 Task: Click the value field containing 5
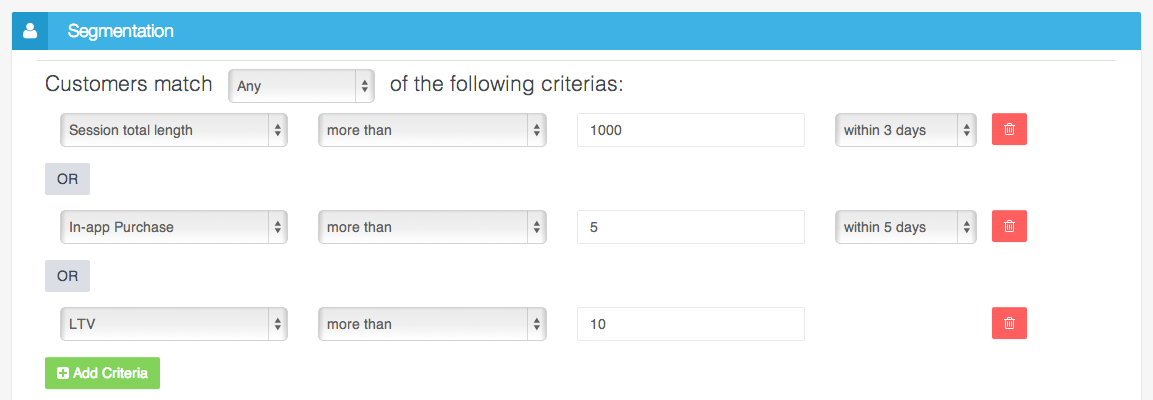pyautogui.click(x=690, y=227)
